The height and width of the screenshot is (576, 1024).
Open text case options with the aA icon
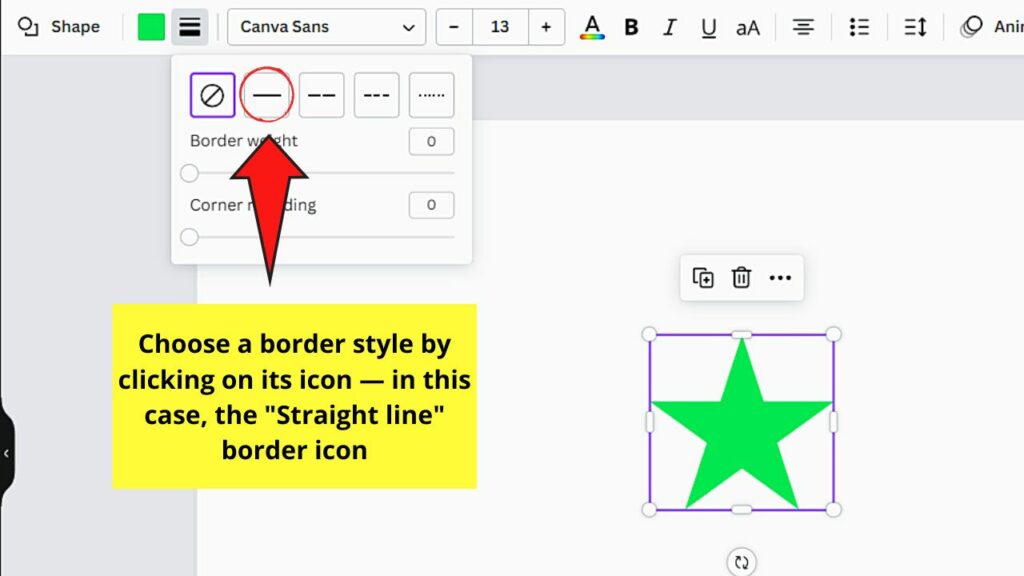point(748,27)
